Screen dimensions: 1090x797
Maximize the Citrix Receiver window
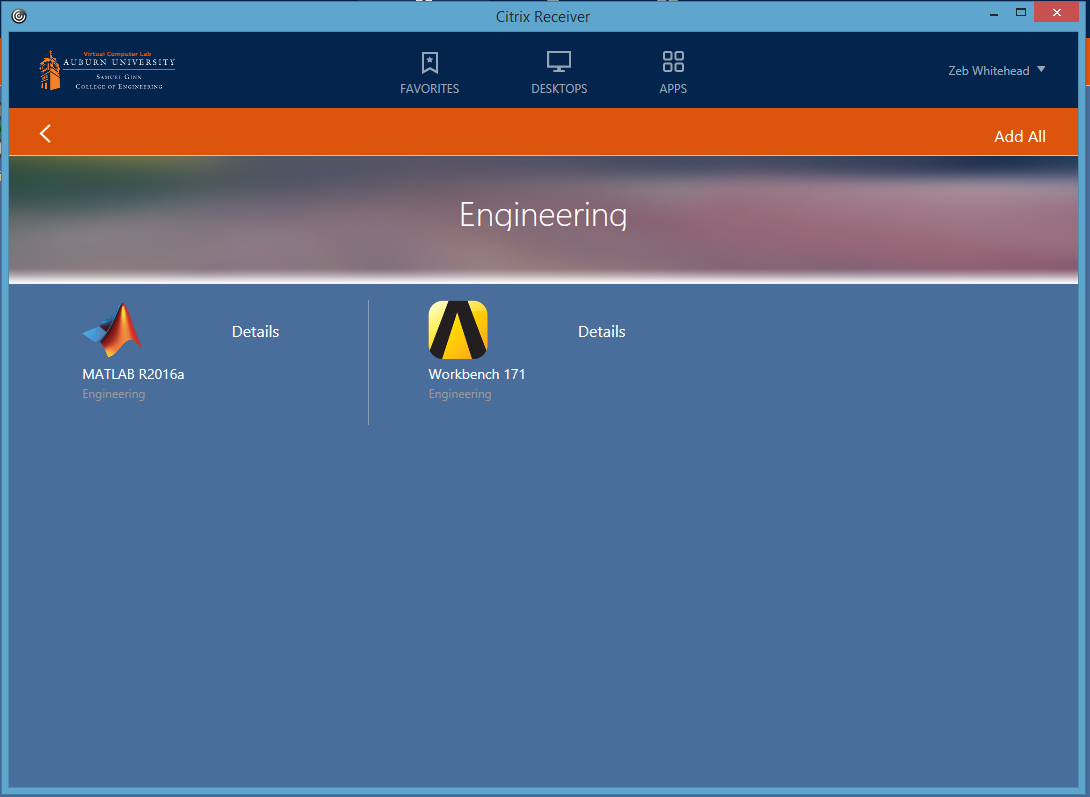(1021, 13)
